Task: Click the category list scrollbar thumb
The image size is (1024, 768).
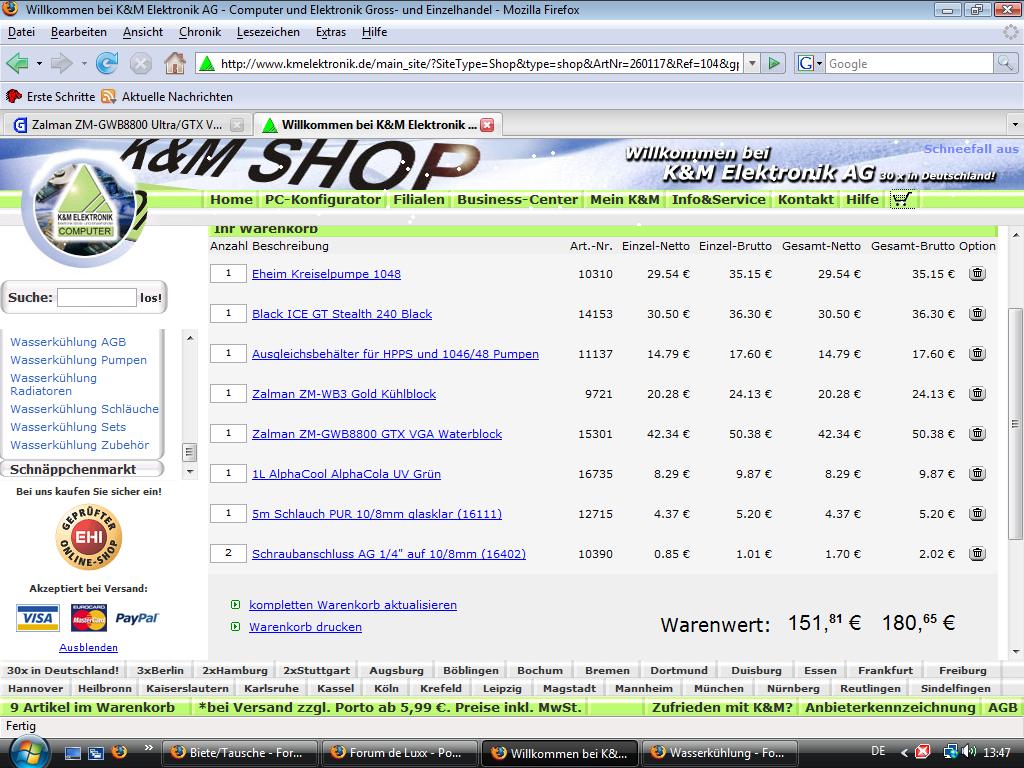Action: coord(189,452)
